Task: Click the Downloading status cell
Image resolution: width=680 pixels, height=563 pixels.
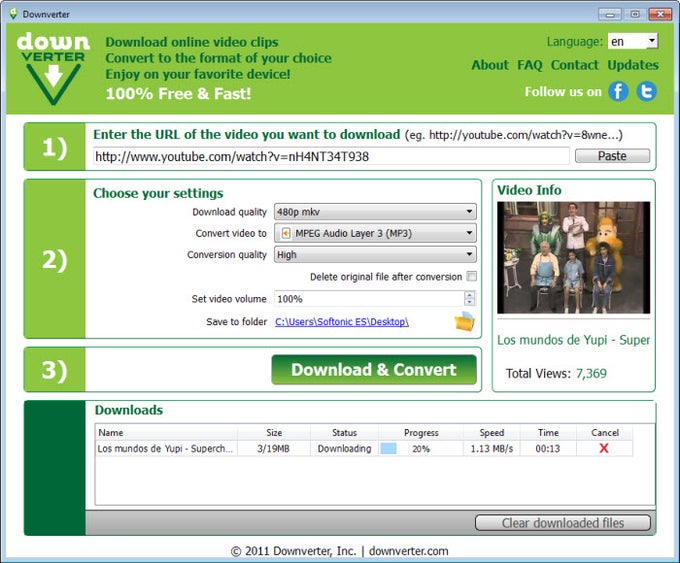Action: (344, 448)
